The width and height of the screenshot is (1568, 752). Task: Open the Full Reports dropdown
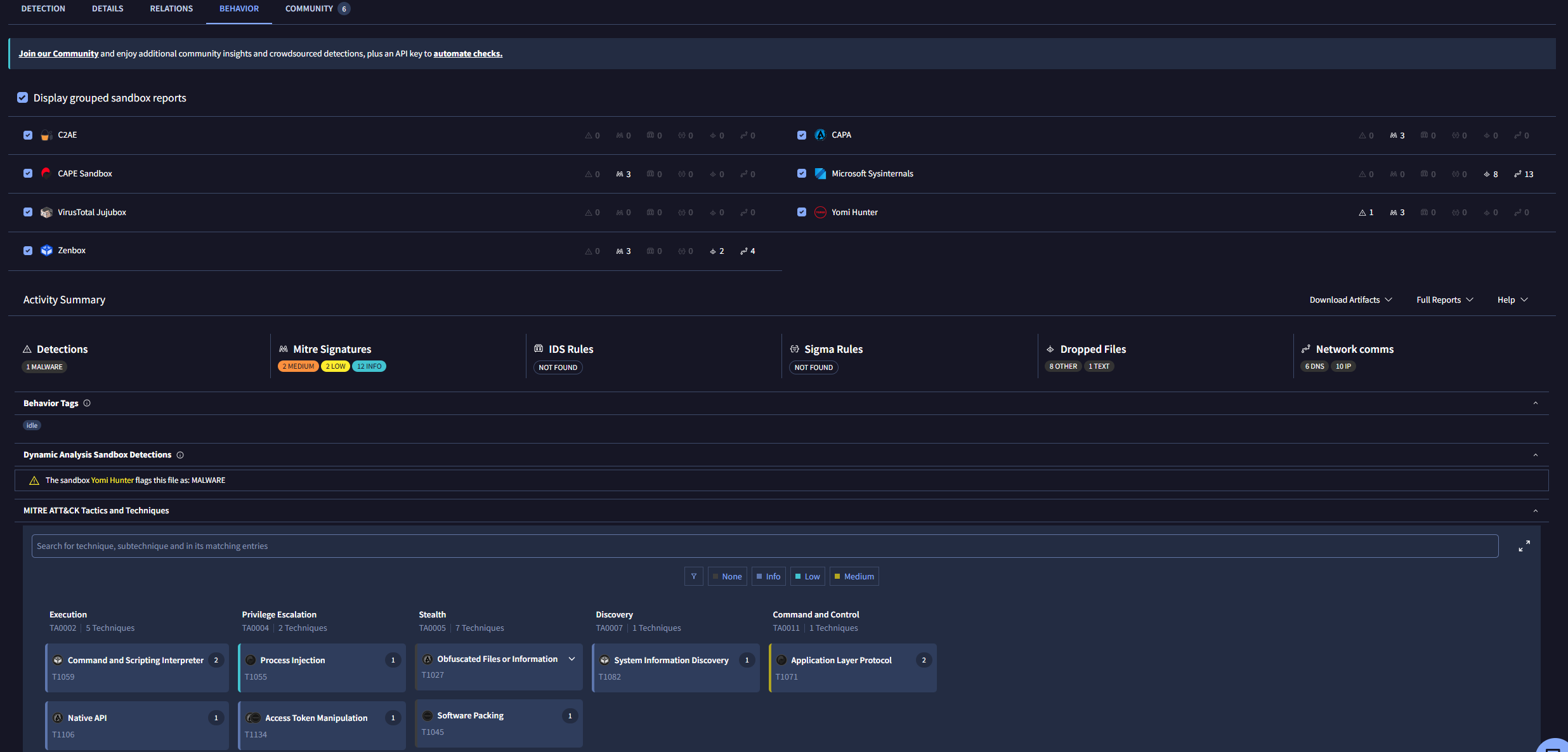pos(1444,300)
